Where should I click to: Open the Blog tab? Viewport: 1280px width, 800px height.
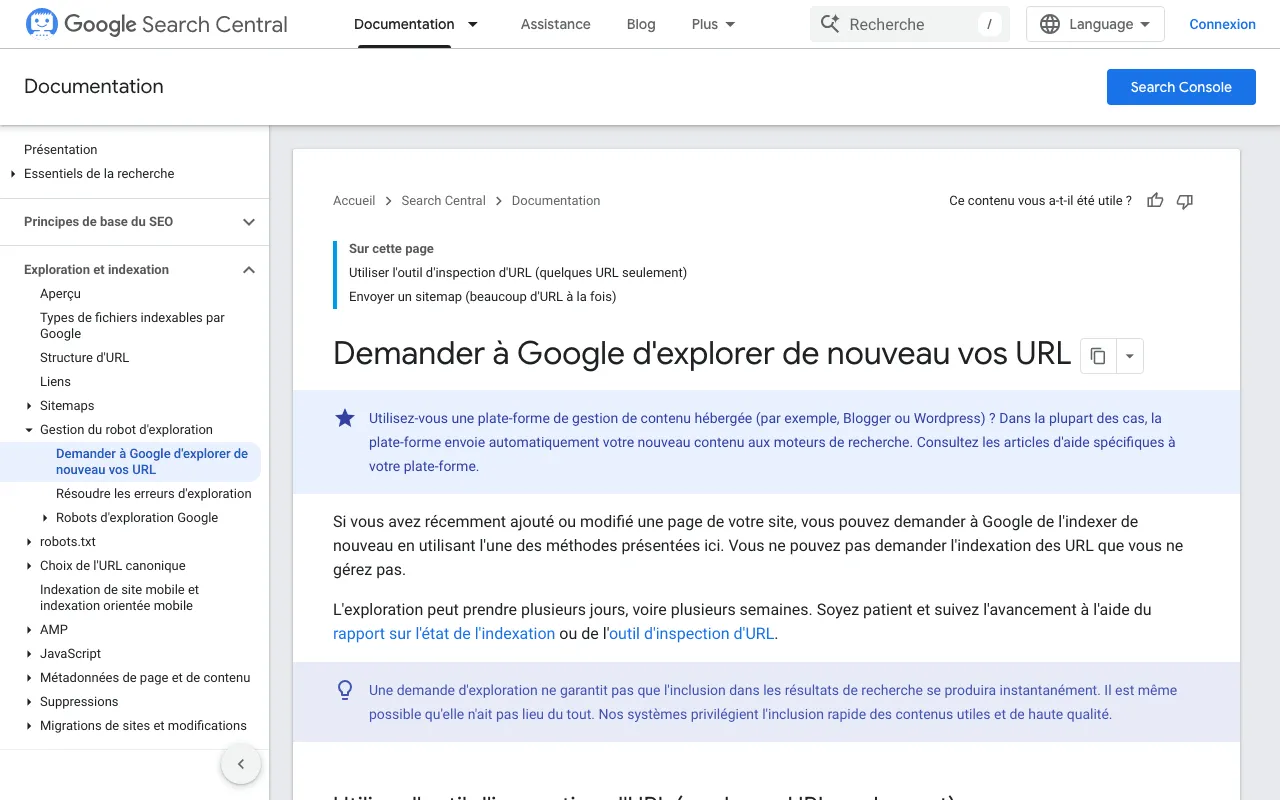[641, 24]
